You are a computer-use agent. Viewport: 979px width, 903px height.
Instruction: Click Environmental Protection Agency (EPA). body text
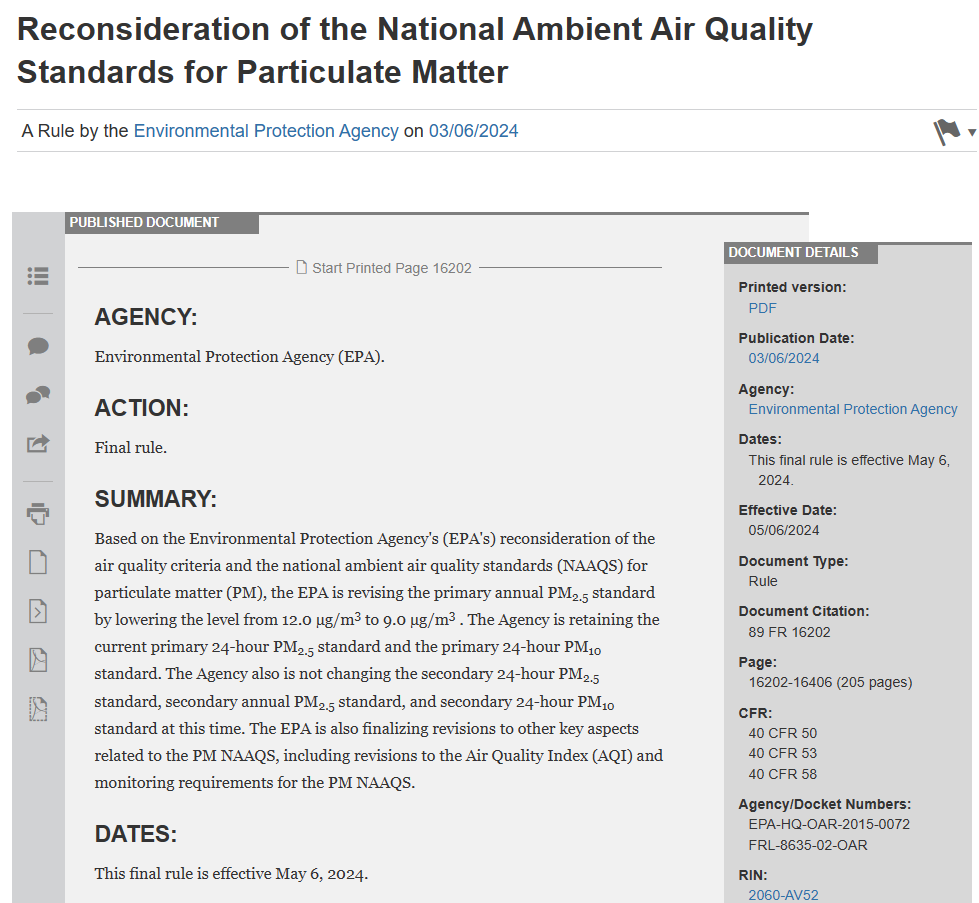239,357
